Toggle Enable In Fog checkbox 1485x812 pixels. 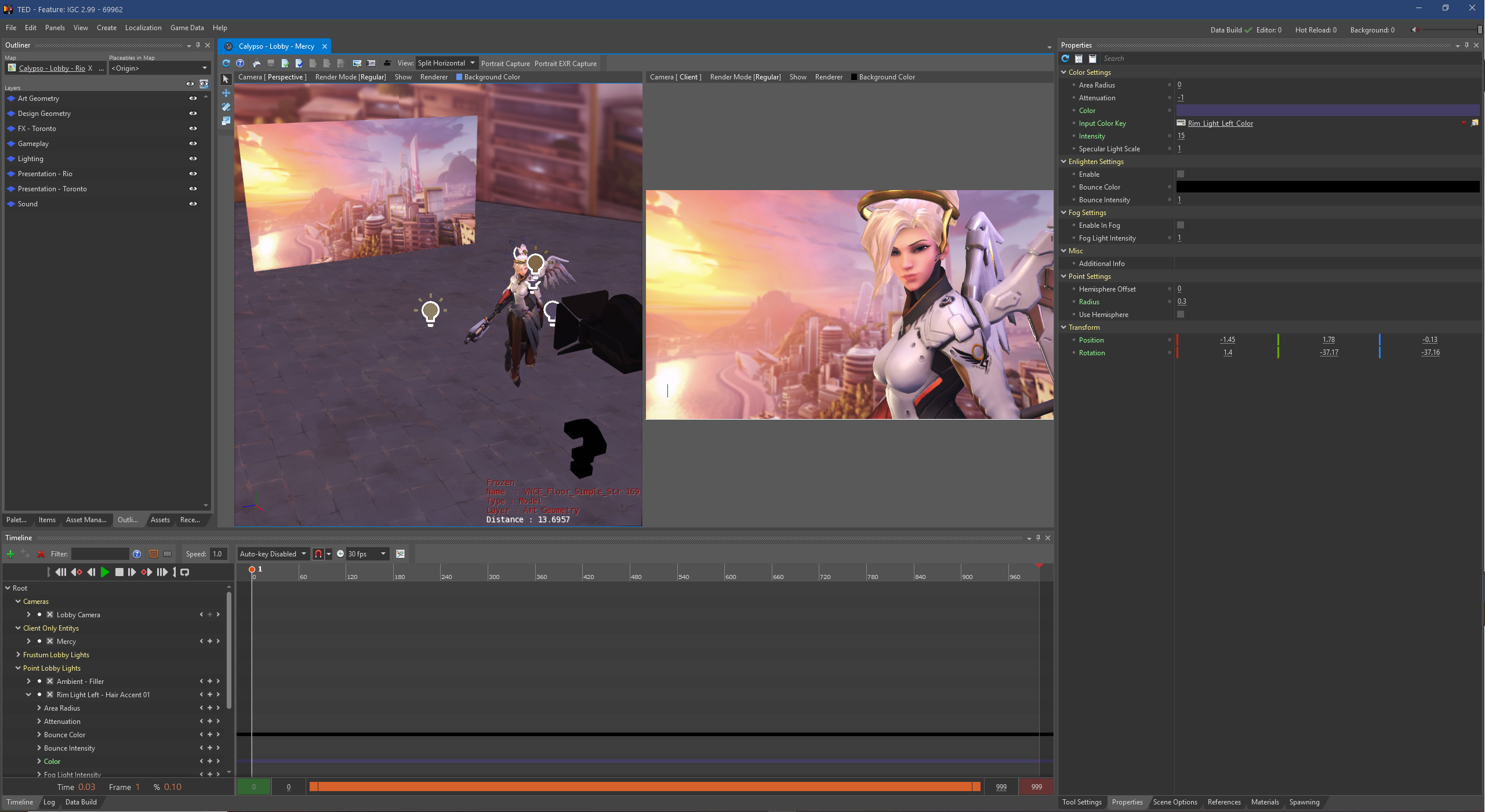(1180, 225)
